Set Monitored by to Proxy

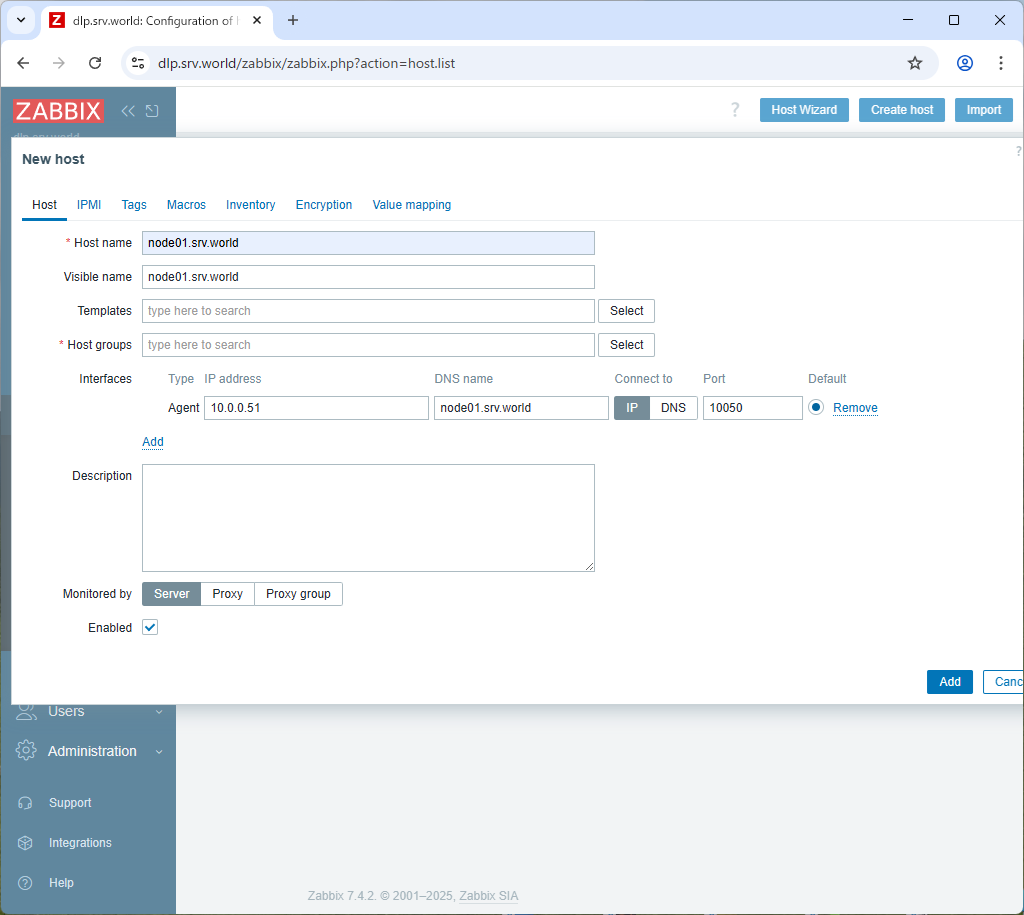click(227, 594)
